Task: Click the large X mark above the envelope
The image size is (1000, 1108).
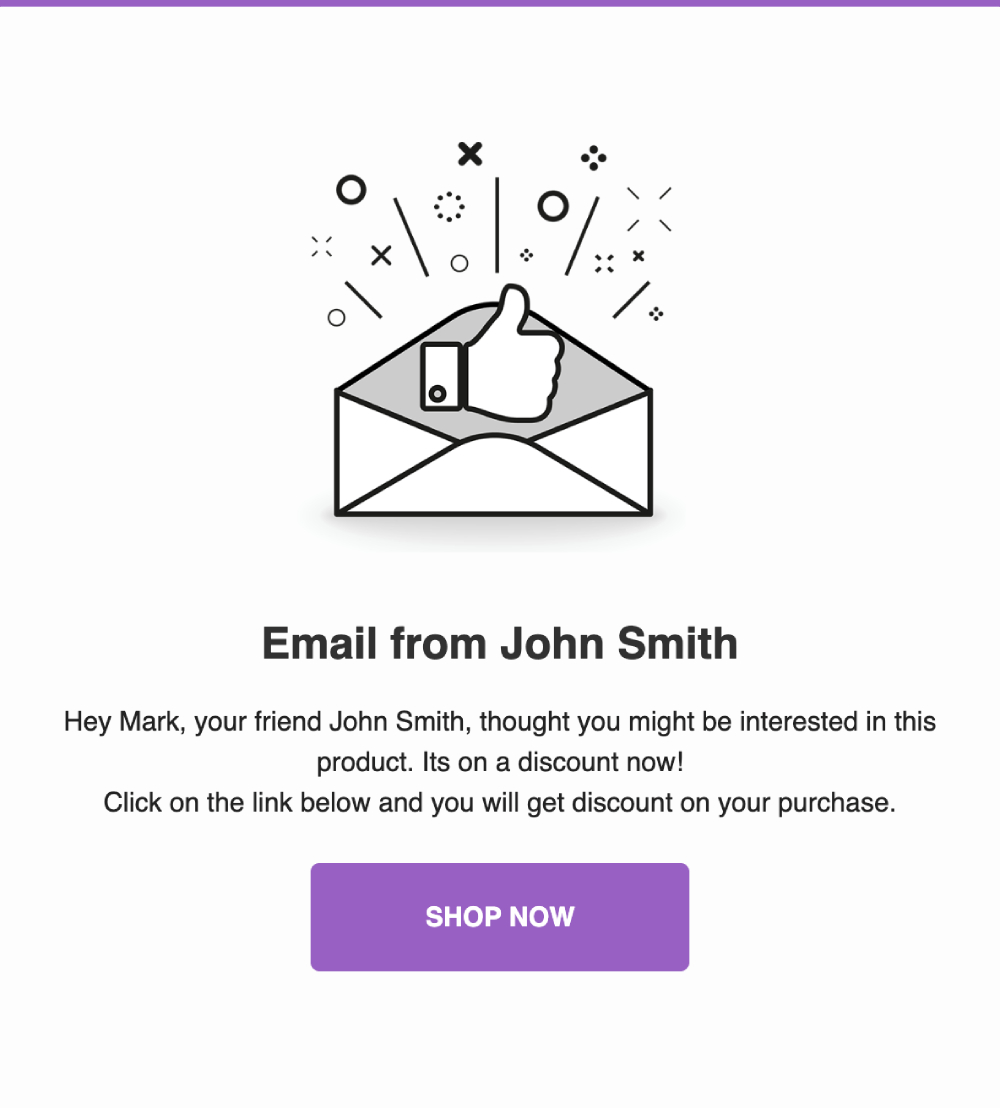Action: (x=468, y=155)
